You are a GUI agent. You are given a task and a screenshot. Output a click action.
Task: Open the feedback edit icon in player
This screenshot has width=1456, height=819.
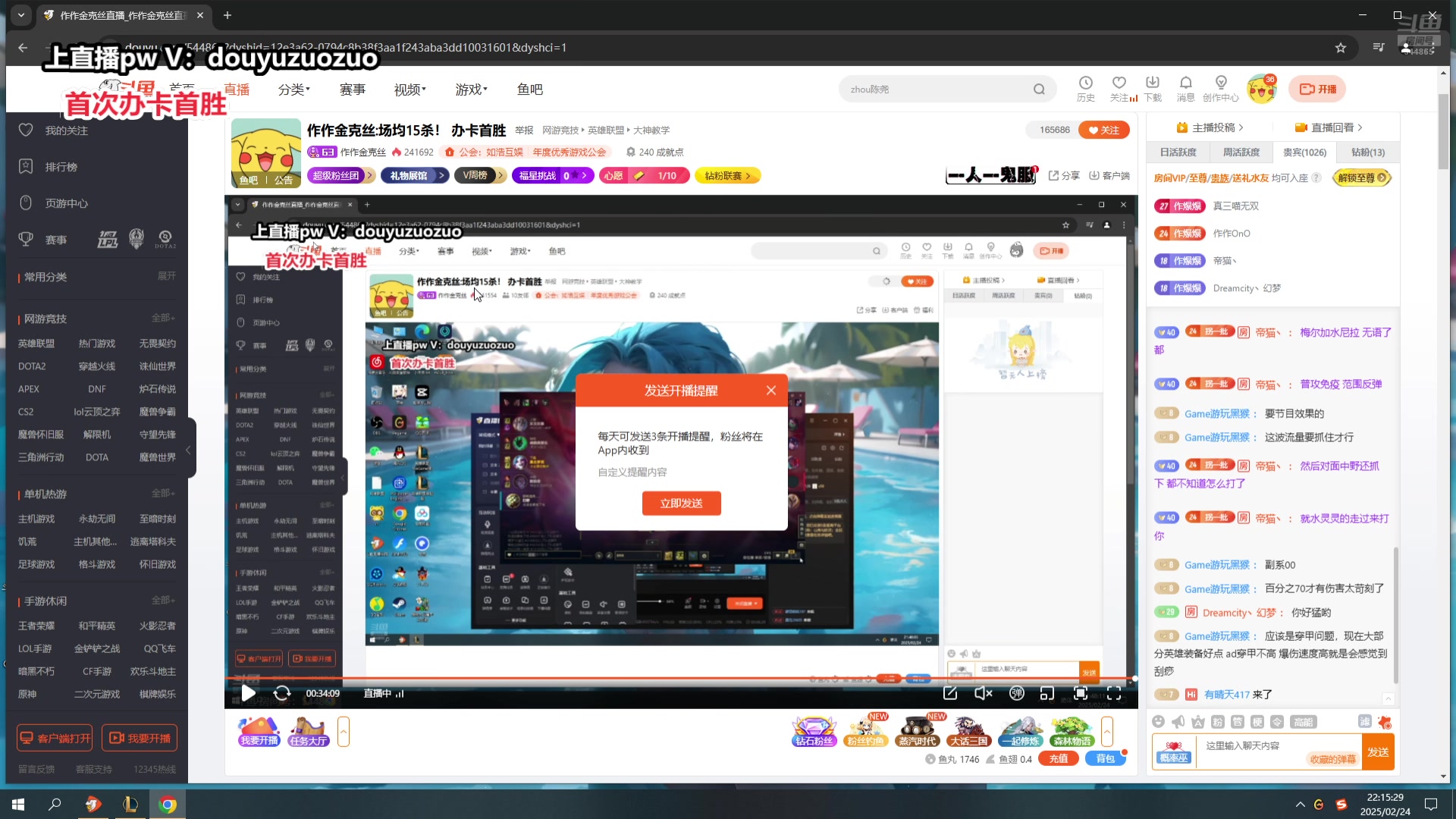click(950, 693)
